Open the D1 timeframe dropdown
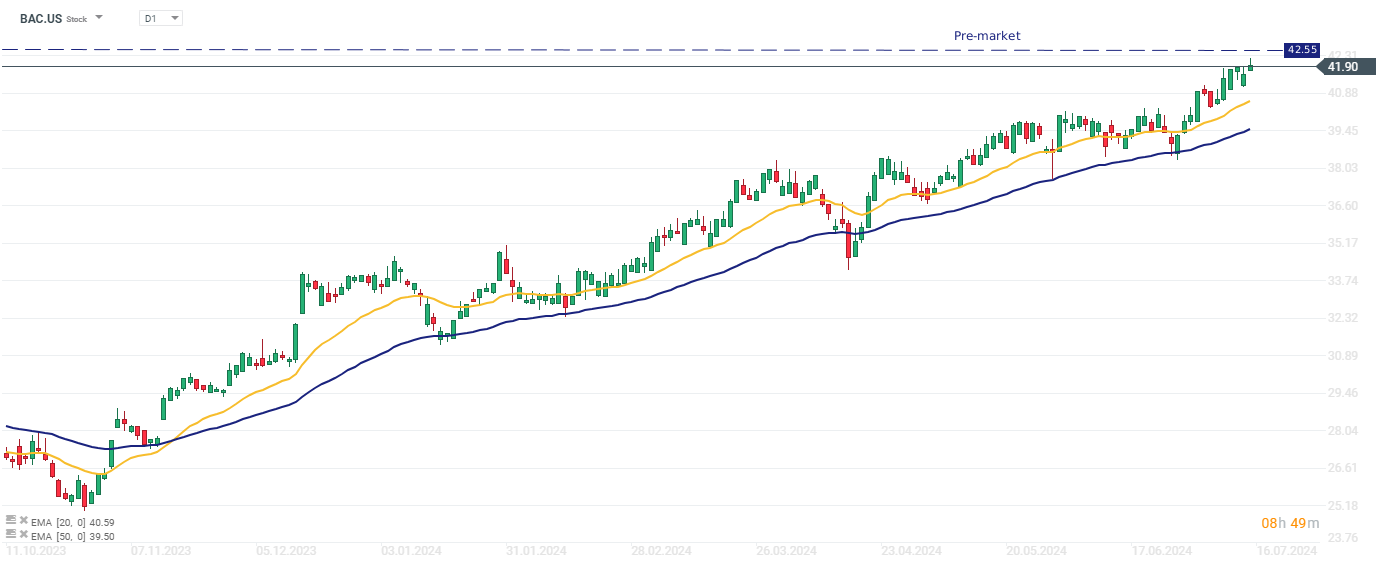 point(161,18)
